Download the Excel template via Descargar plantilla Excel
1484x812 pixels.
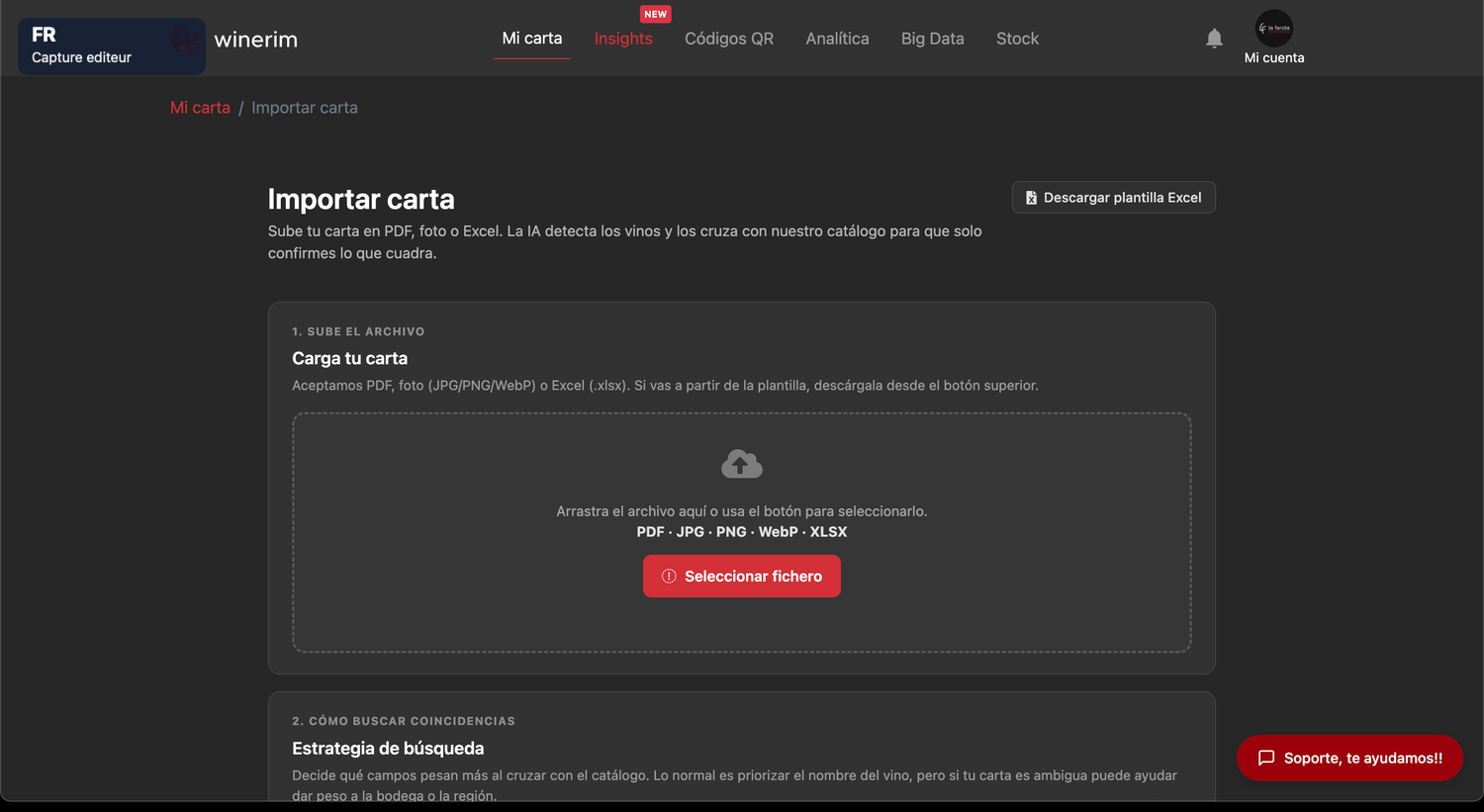1113,198
